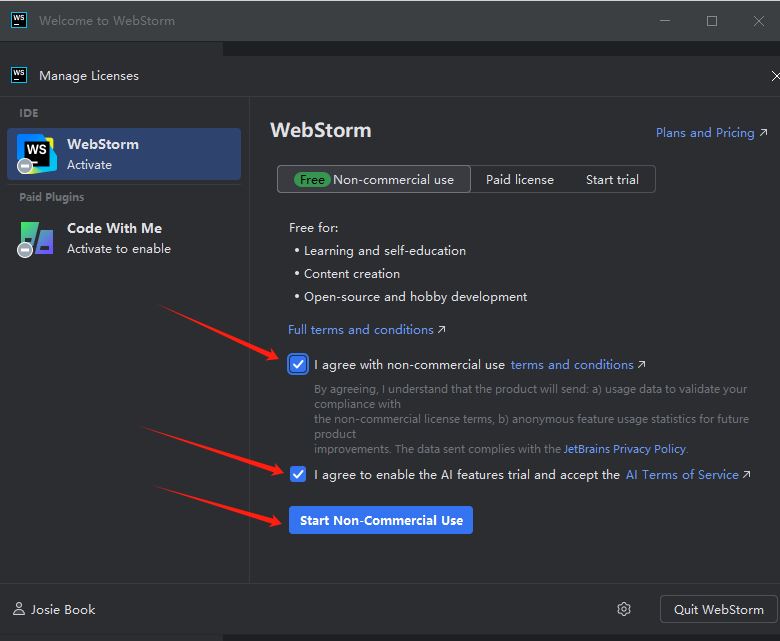This screenshot has width=780, height=641.
Task: Close the Manage Licenses dialog
Action: pyautogui.click(x=775, y=76)
